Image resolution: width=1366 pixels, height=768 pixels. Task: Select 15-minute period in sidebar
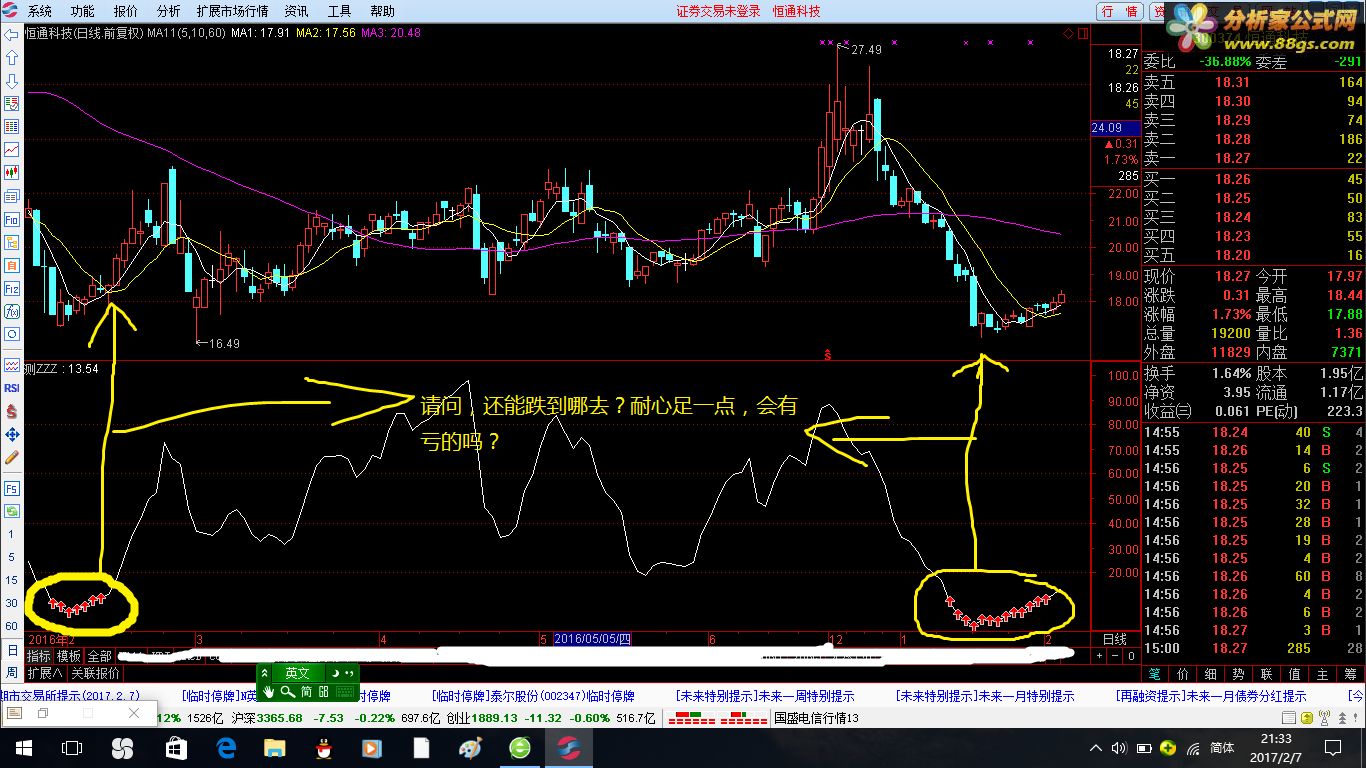(x=11, y=580)
